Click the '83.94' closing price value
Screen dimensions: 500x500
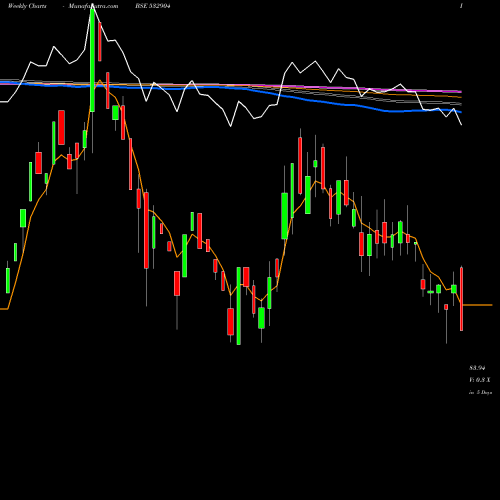pos(477,368)
